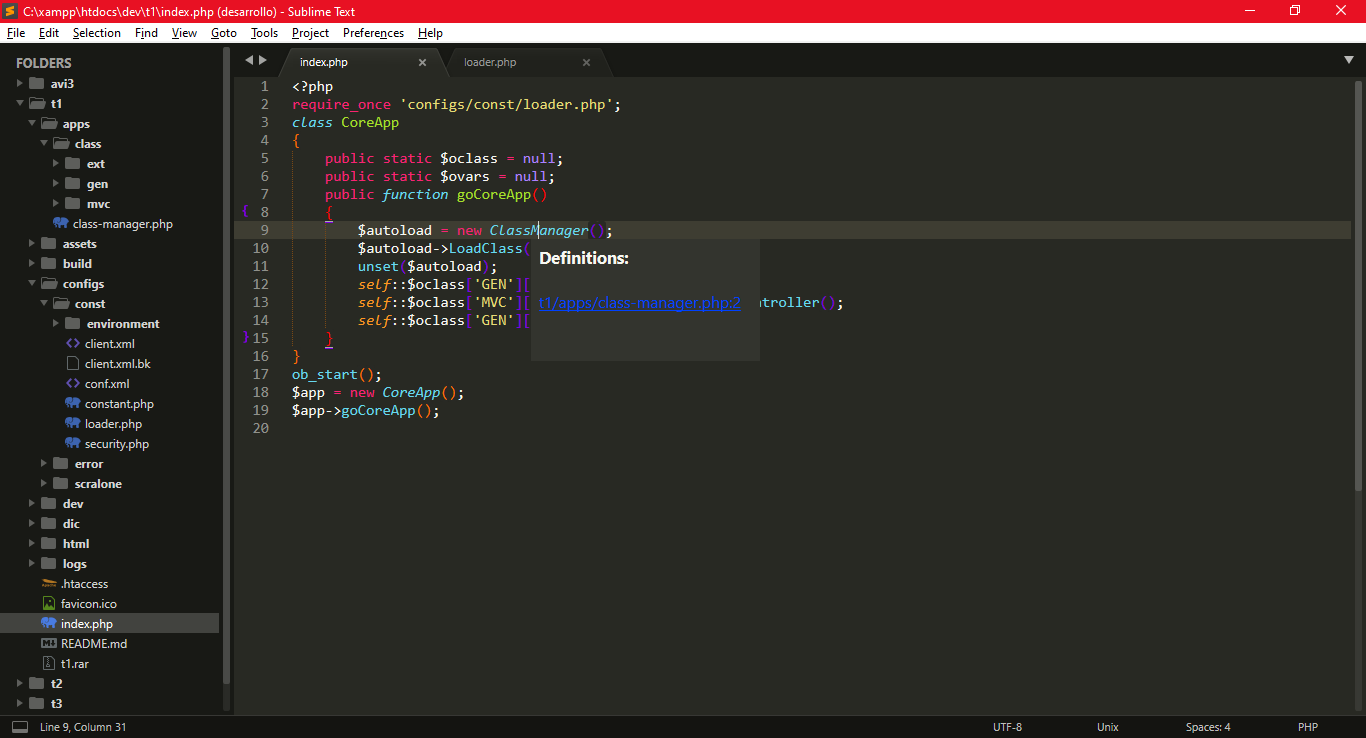This screenshot has width=1366, height=738.
Task: Open the View menu
Action: tap(184, 33)
